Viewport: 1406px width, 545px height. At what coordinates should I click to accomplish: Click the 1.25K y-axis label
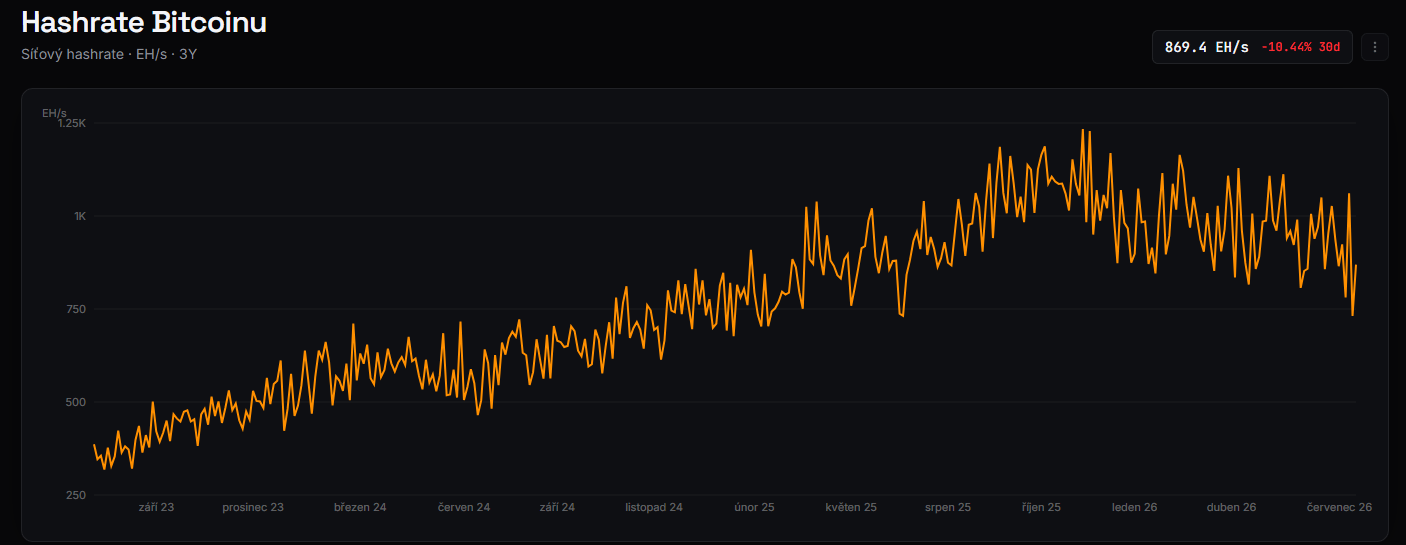72,123
